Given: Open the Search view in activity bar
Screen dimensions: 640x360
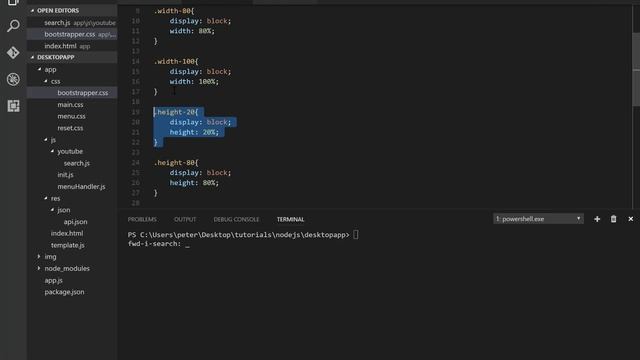Looking at the screenshot, I should (x=13, y=26).
